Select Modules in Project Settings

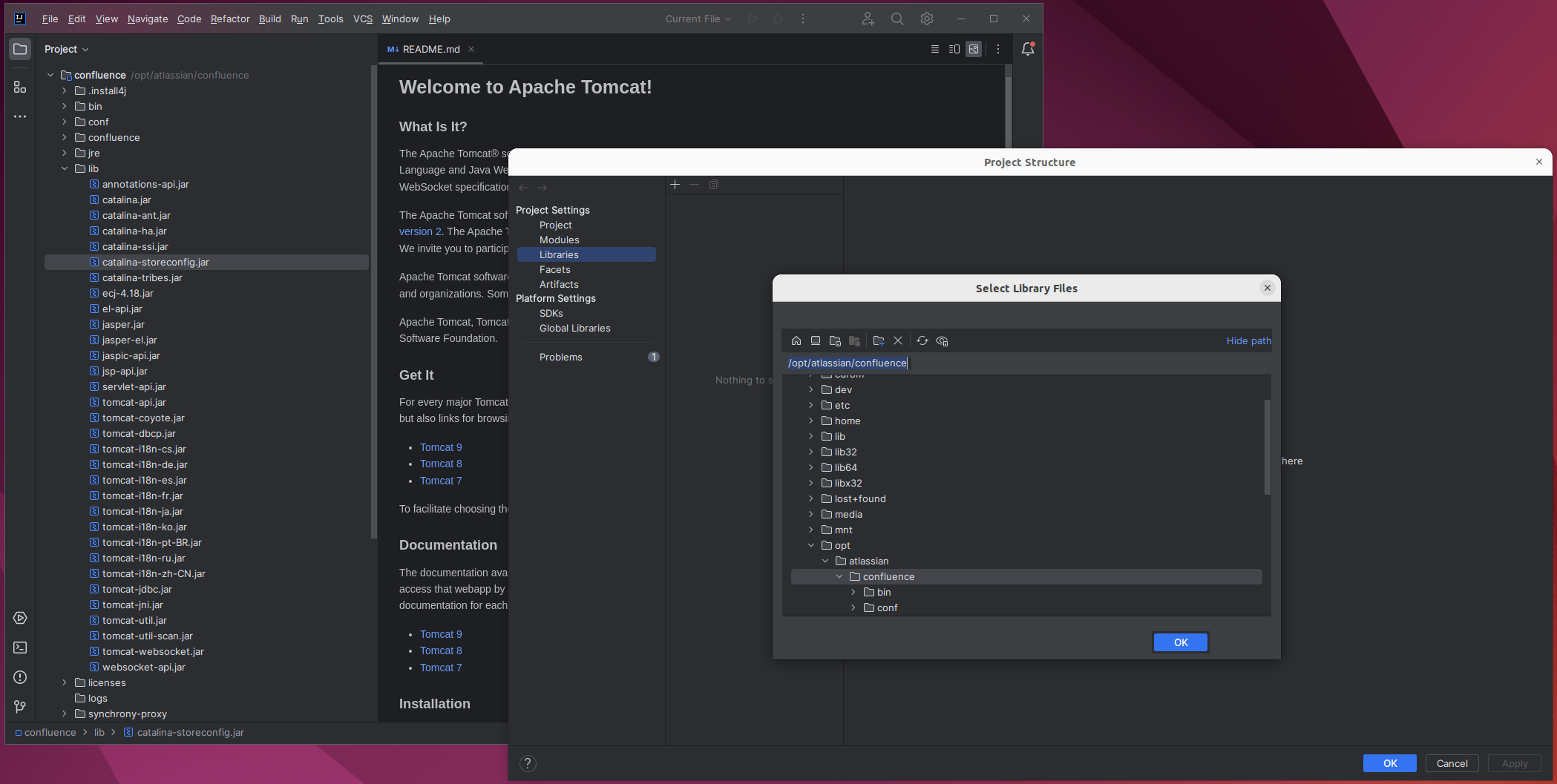(560, 240)
